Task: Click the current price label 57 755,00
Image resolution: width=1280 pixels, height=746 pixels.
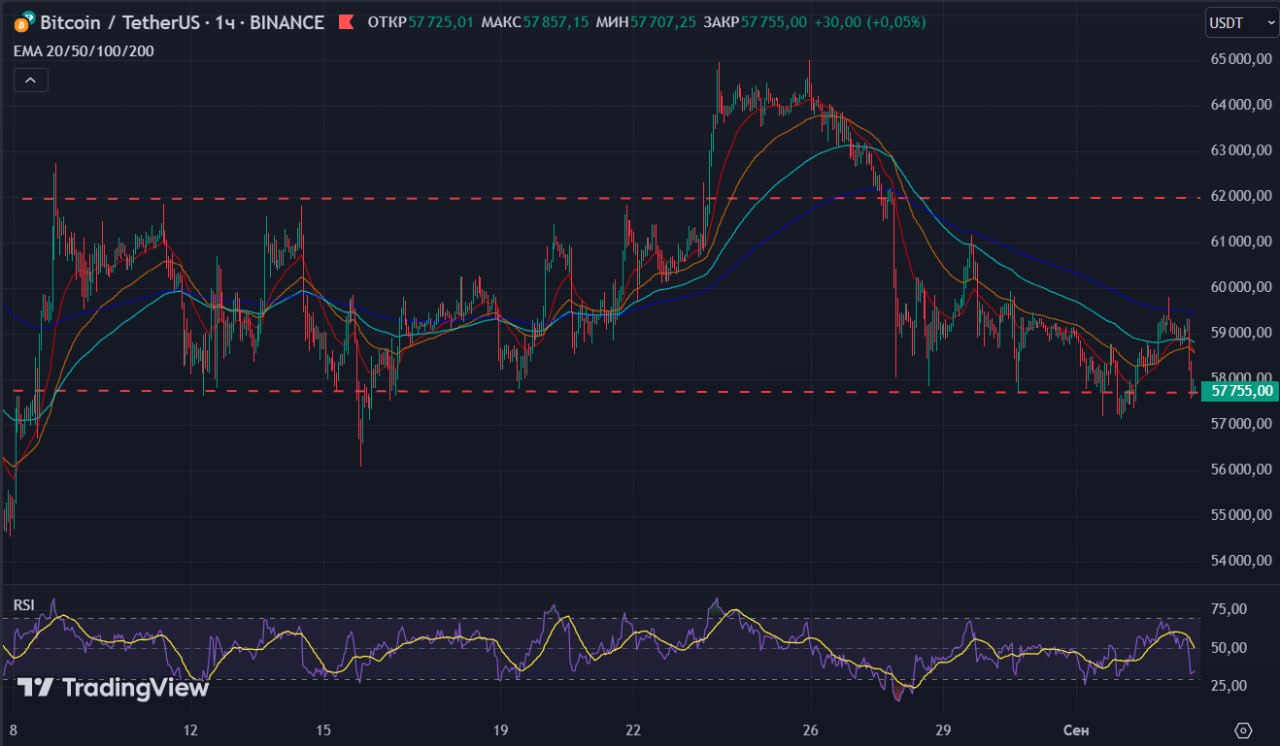Action: pos(1241,391)
